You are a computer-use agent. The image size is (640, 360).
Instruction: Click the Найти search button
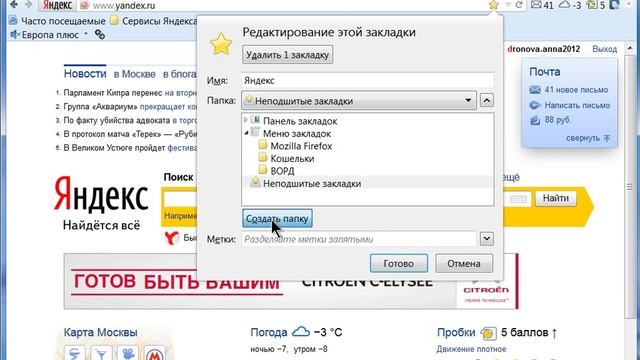coord(556,198)
